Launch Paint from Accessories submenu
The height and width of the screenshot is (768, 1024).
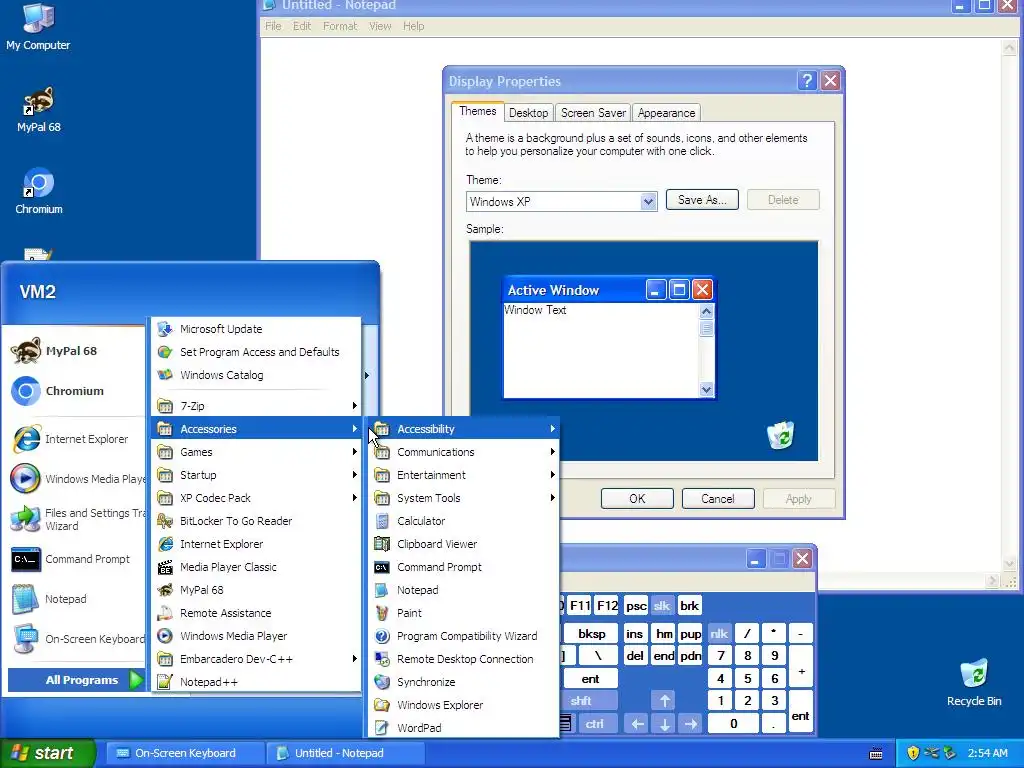click(x=464, y=613)
